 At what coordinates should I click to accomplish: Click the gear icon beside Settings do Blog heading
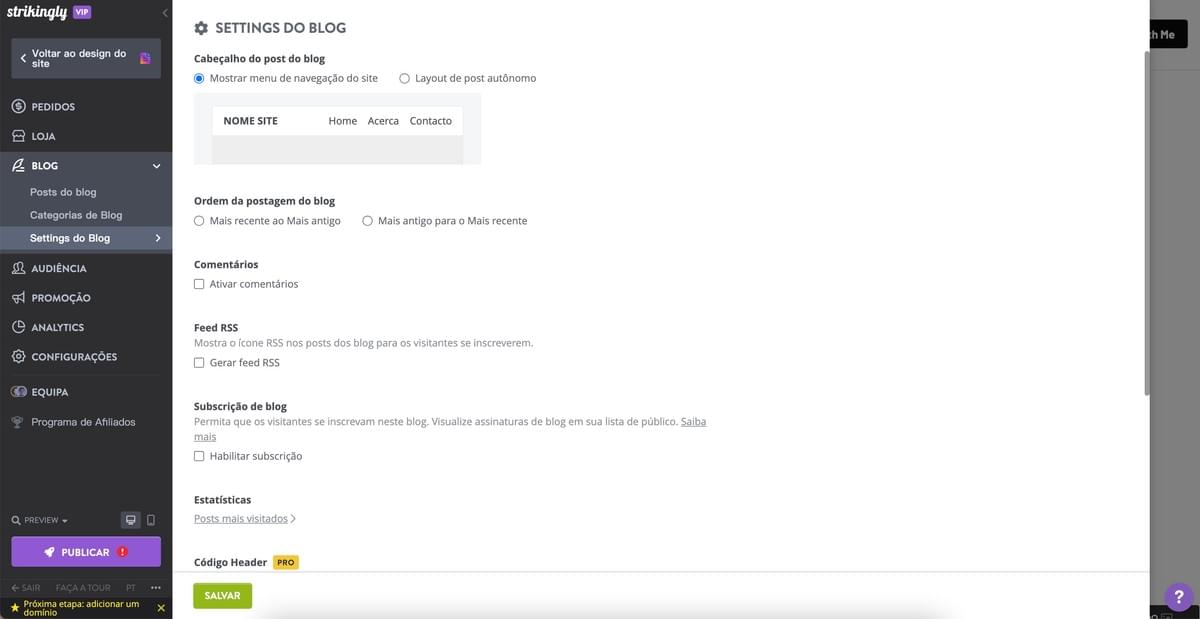pyautogui.click(x=201, y=28)
